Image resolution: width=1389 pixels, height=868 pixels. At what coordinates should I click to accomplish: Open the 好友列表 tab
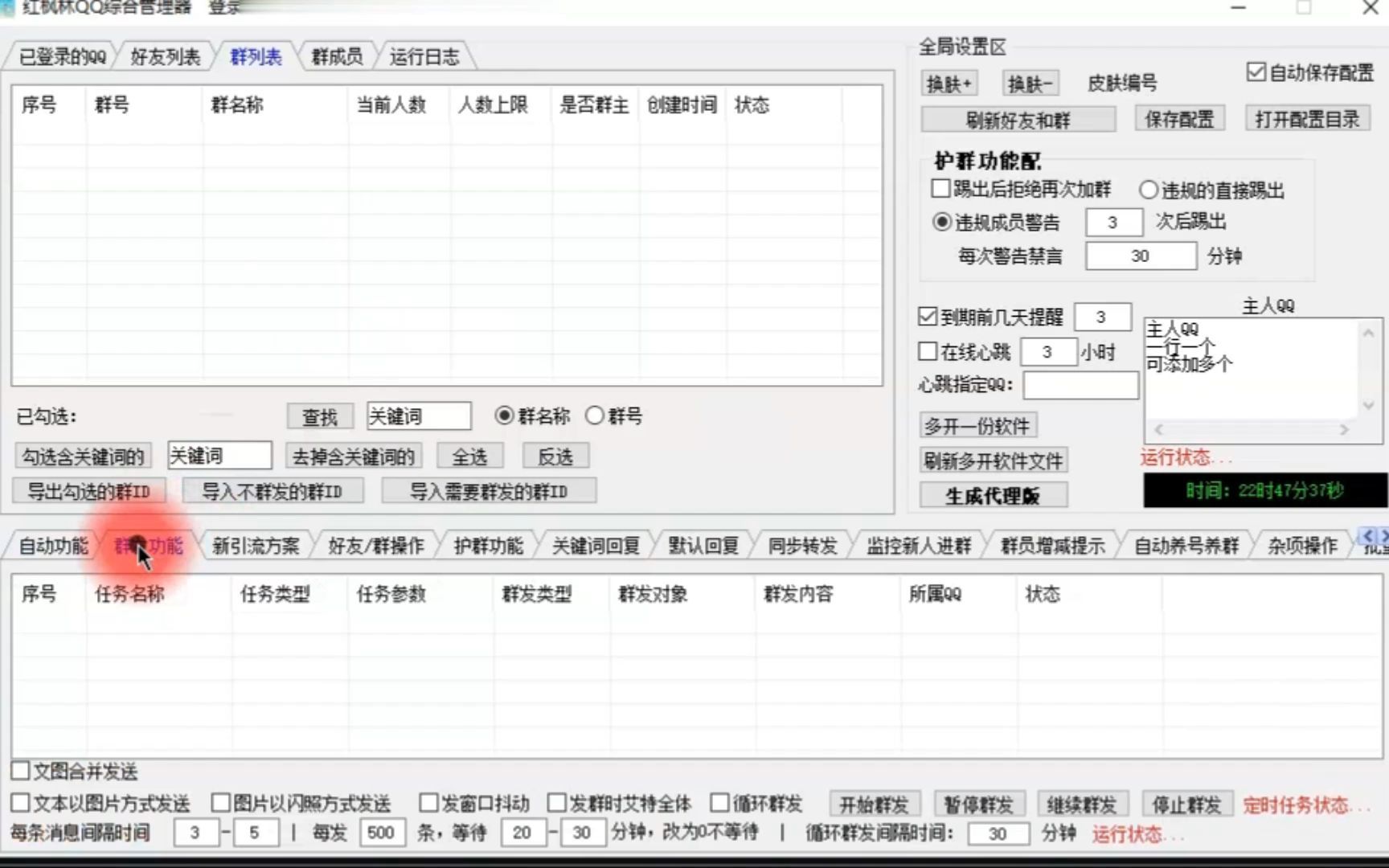click(165, 57)
